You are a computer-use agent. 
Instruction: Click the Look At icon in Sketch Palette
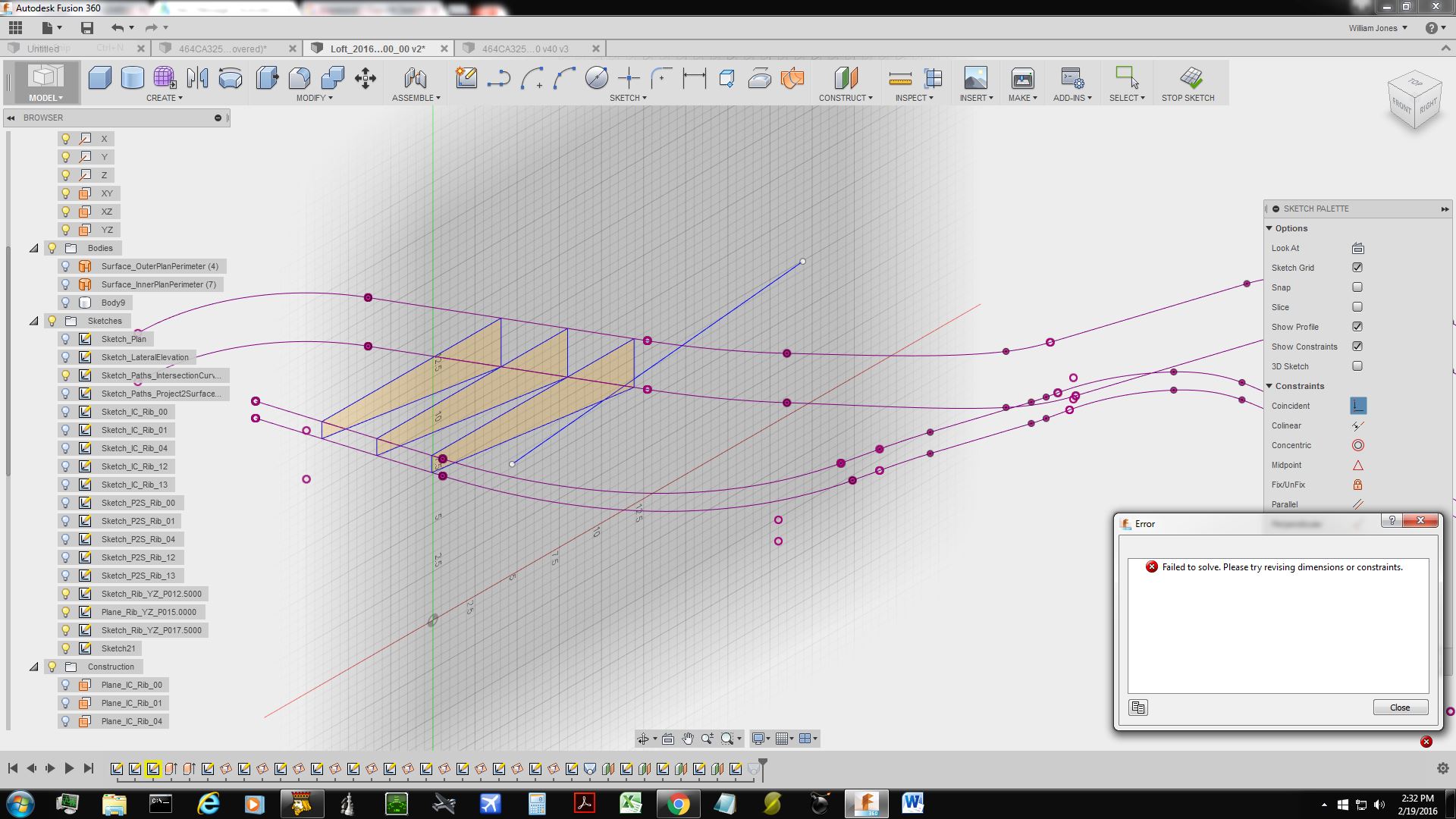pos(1357,248)
